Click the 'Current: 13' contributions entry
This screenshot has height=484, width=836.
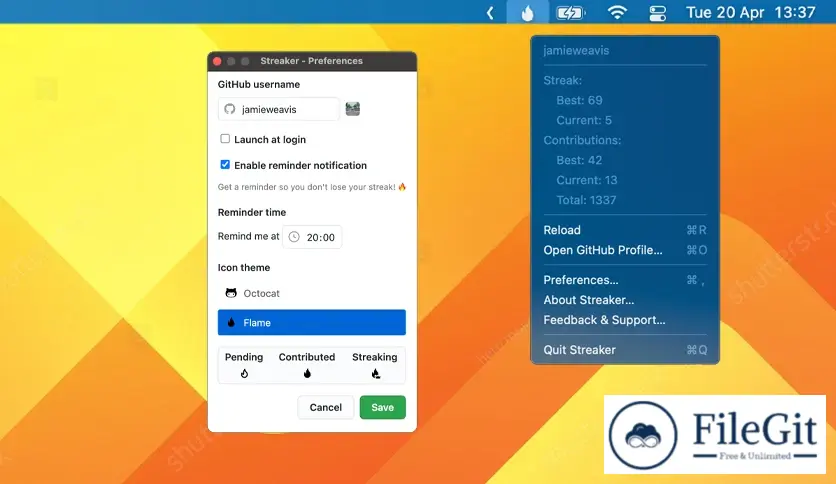586,180
